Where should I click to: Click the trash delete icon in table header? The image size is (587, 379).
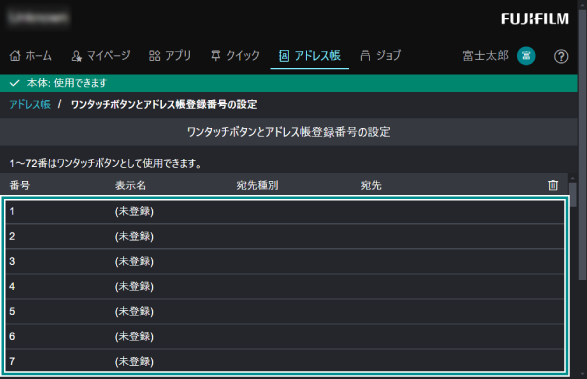[553, 185]
